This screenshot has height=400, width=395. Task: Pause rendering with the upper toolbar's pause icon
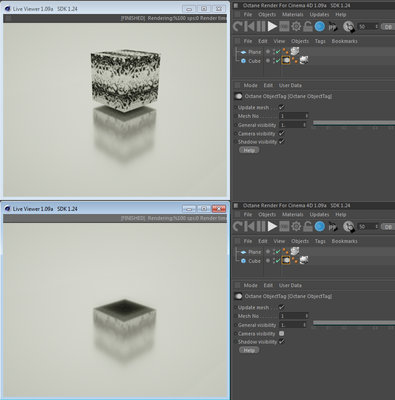261,26
